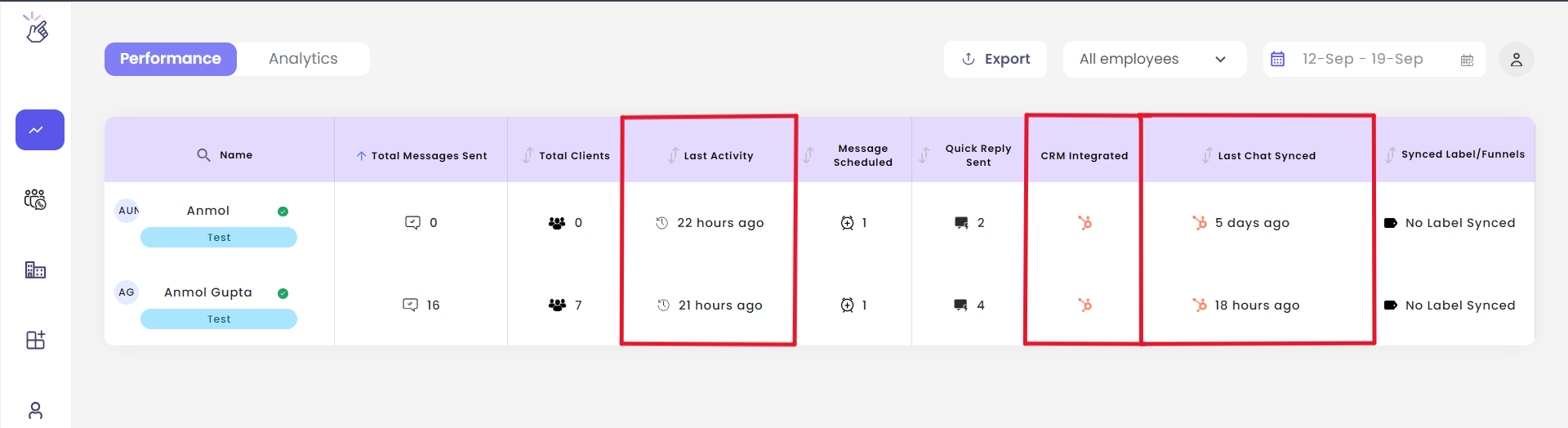
Task: Click clients group icon showing 0
Action: tap(557, 223)
